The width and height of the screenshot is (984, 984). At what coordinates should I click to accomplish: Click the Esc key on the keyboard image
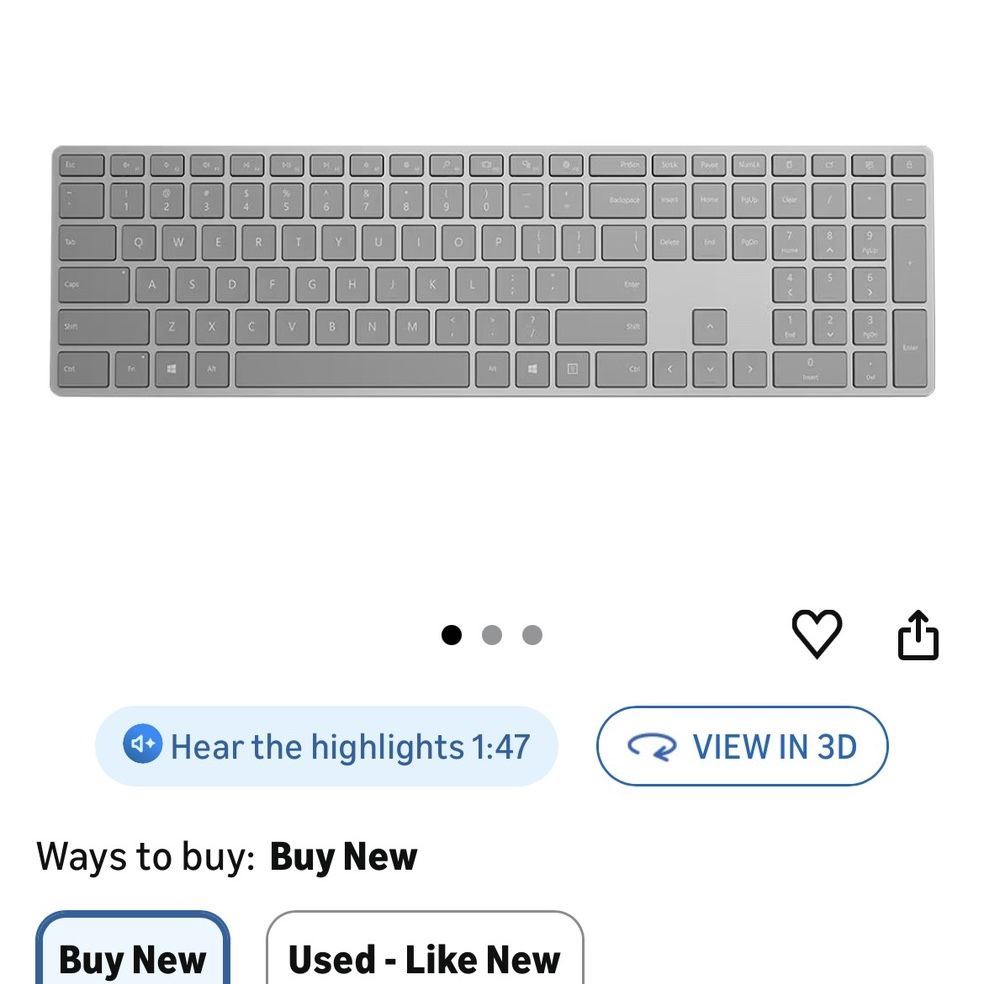pos(82,165)
